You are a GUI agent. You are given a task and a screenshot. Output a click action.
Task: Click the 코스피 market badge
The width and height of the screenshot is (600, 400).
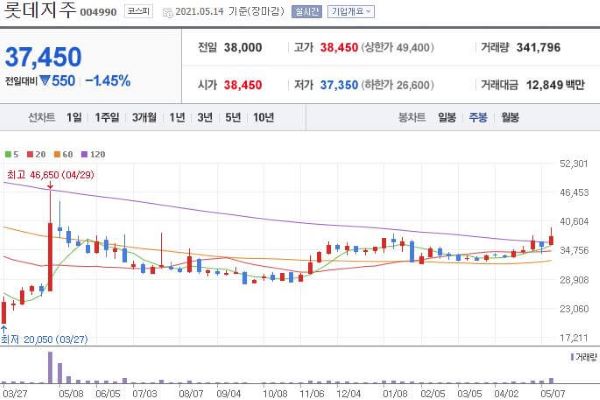[x=139, y=11]
